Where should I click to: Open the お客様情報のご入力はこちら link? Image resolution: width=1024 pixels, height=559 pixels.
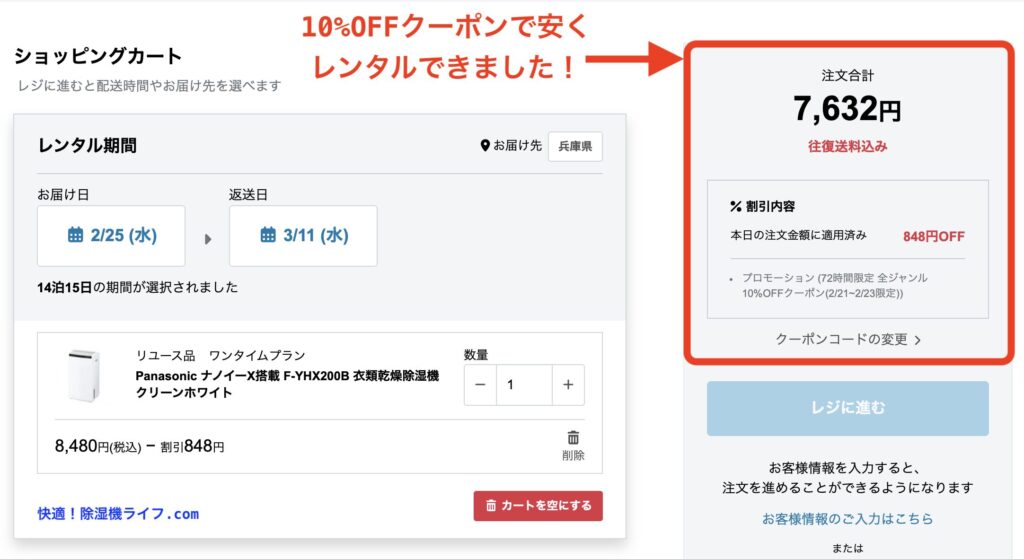tap(847, 518)
